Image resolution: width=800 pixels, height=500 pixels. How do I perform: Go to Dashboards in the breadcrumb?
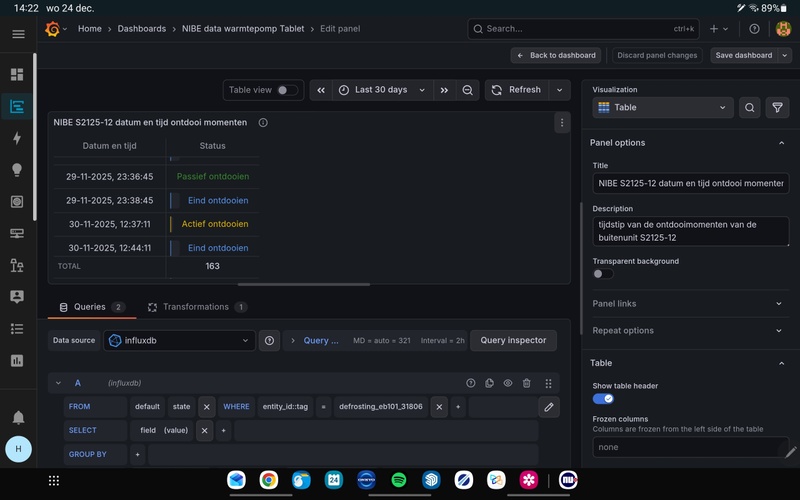click(x=142, y=29)
